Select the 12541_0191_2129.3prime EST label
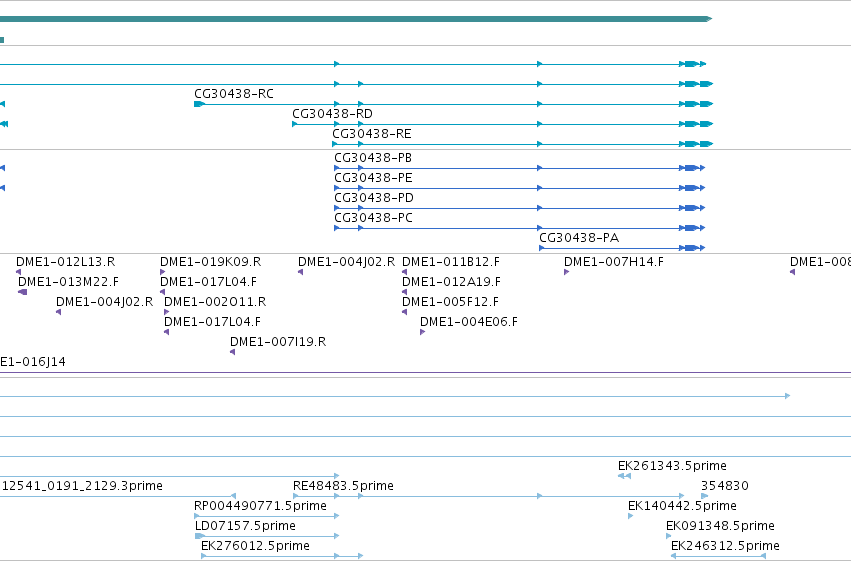Screen dimensions: 851x561 click(x=82, y=486)
